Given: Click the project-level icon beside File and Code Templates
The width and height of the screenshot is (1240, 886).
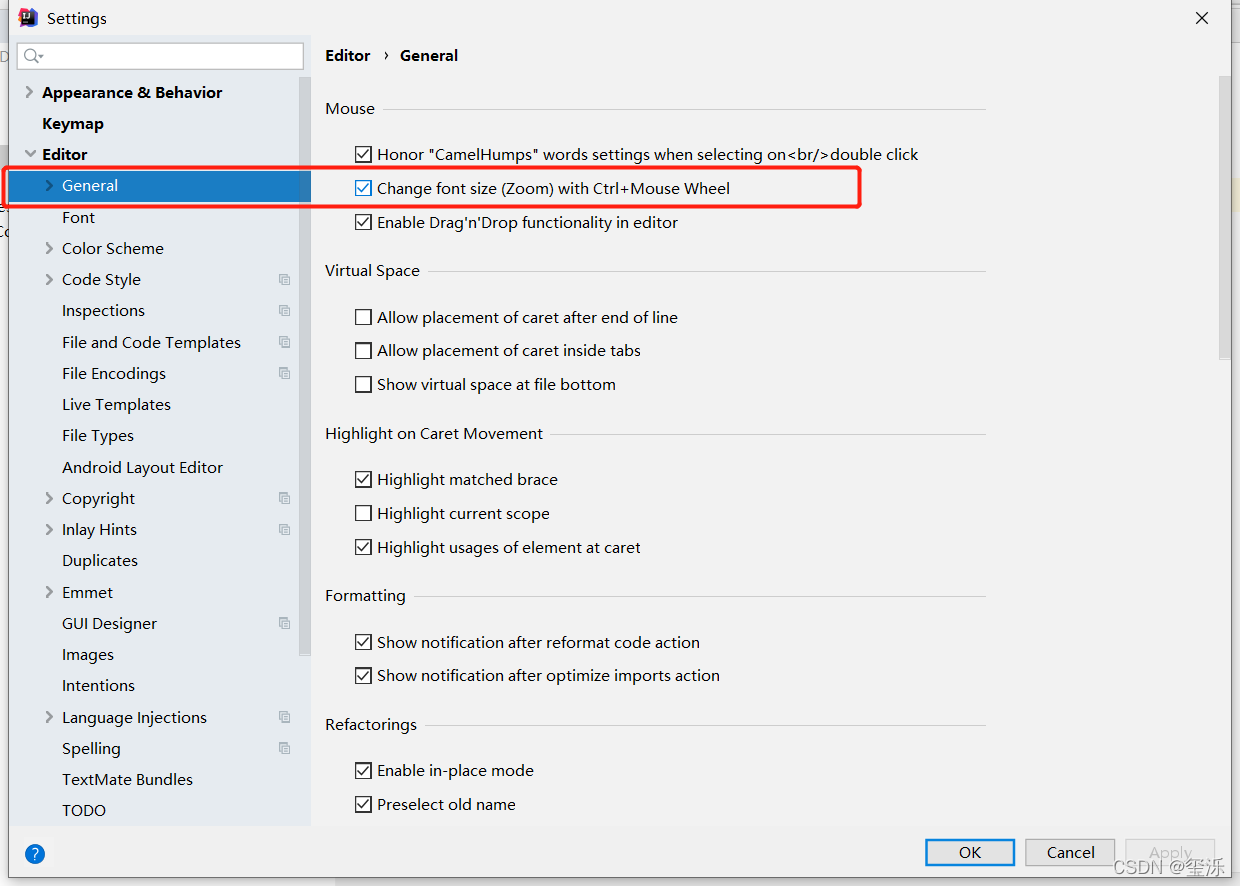Looking at the screenshot, I should pos(285,342).
